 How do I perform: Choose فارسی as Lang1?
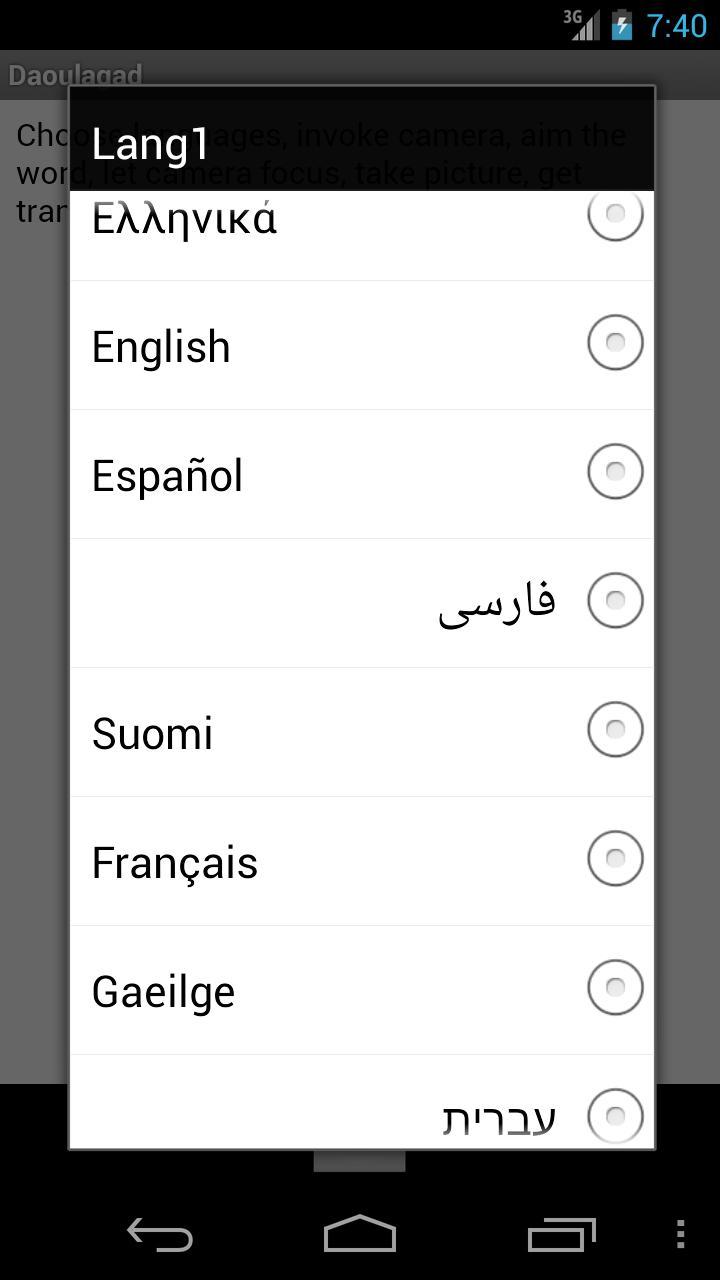pyautogui.click(x=615, y=599)
